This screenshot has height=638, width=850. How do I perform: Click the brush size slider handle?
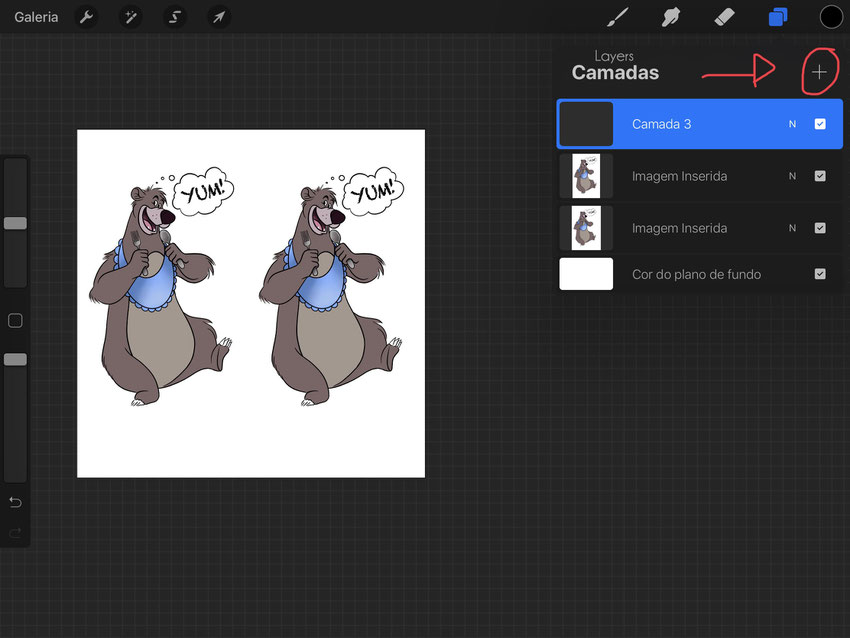point(15,223)
